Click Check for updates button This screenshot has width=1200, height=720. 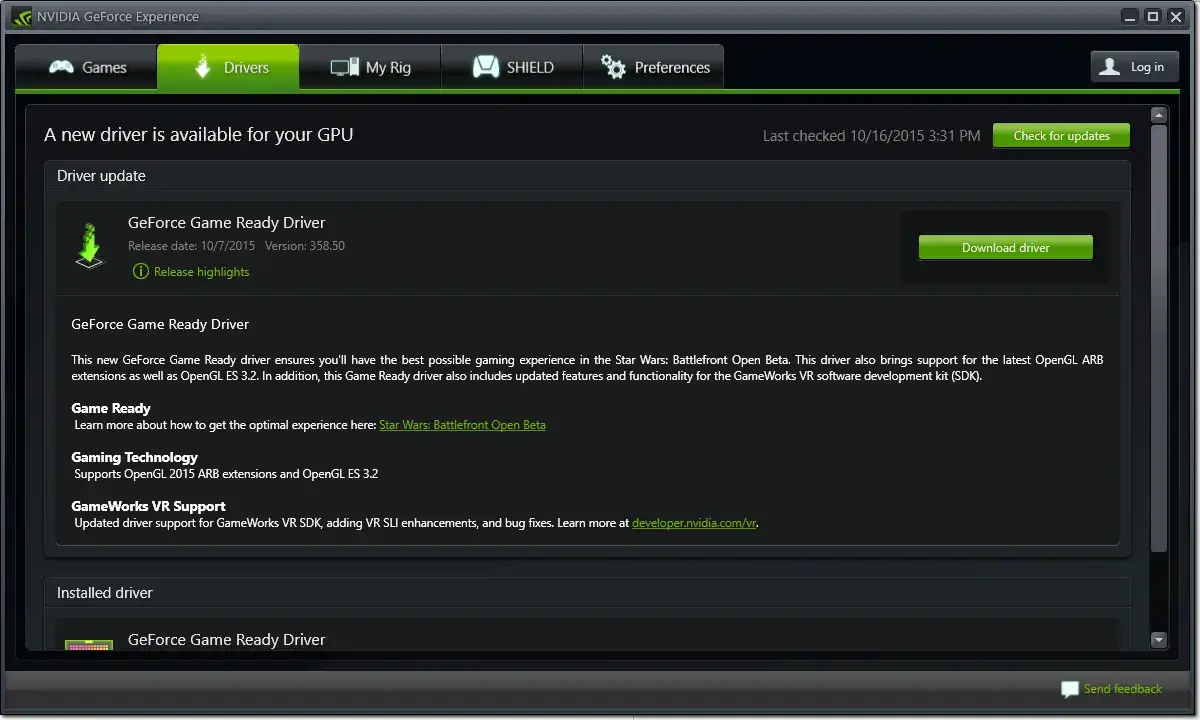(1061, 136)
